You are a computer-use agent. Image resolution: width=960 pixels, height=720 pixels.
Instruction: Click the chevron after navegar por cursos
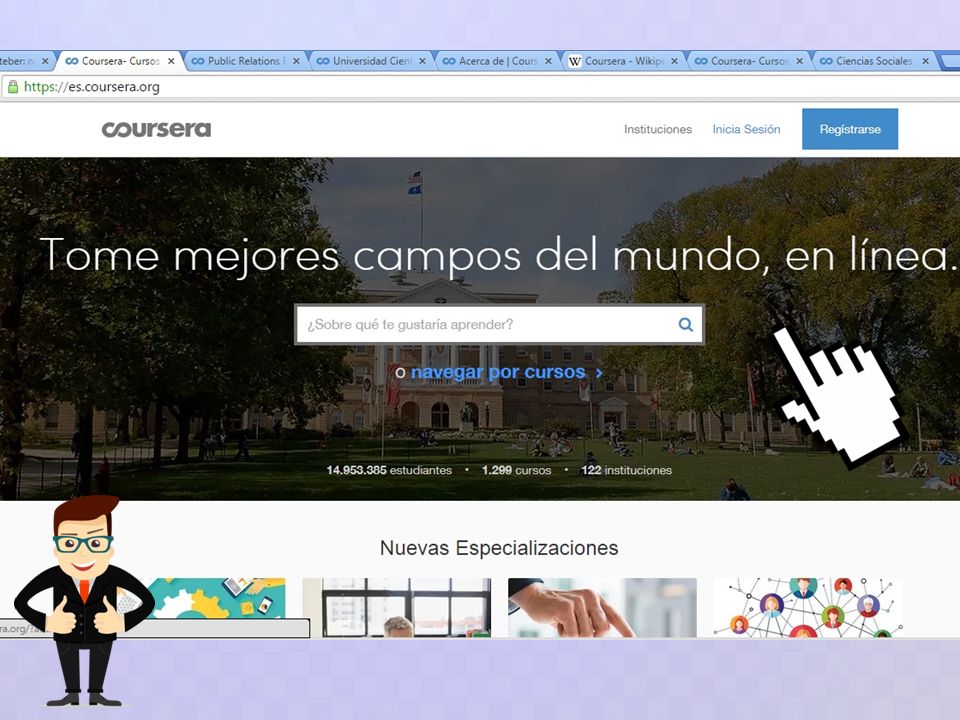(599, 372)
